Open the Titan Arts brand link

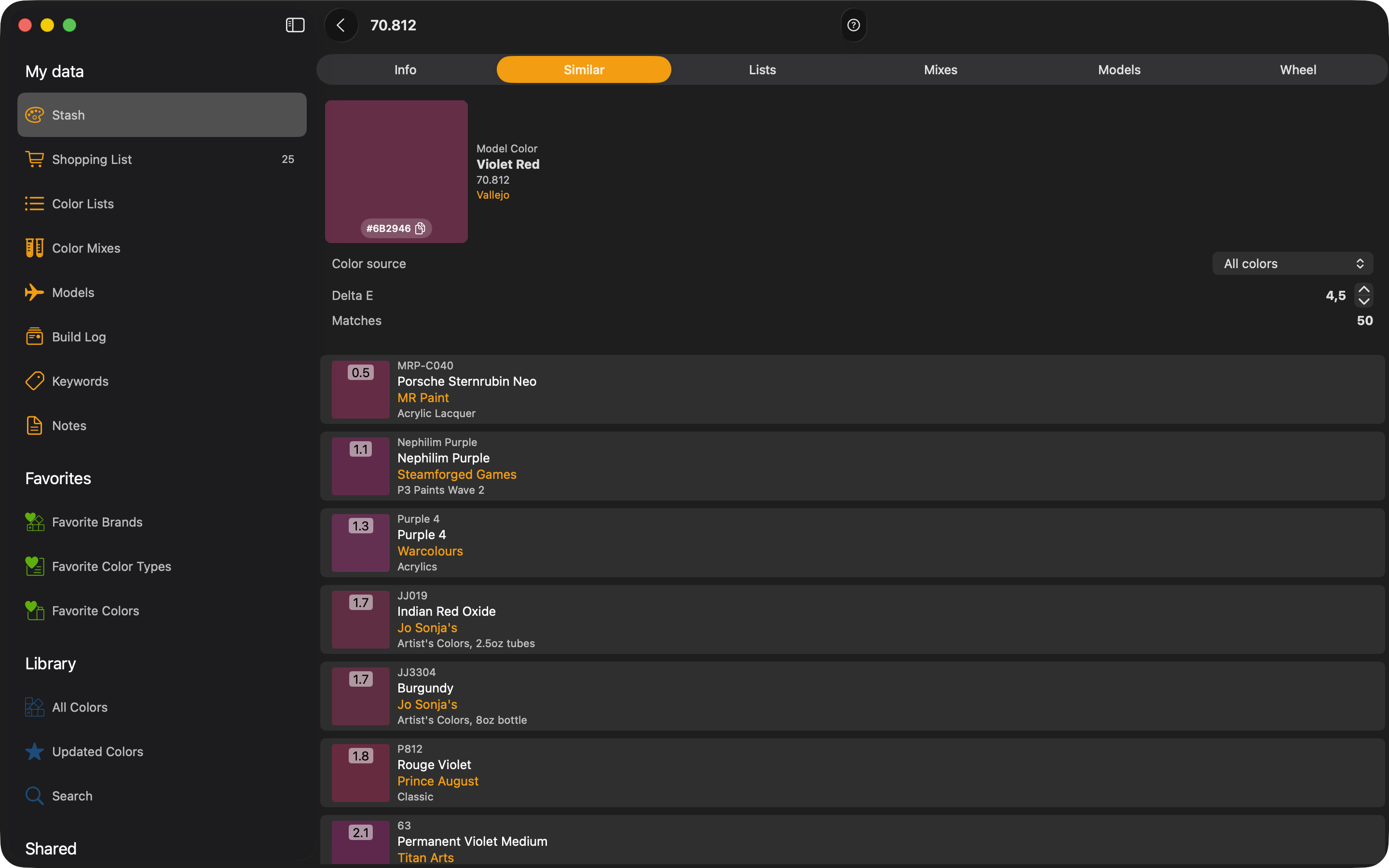coord(425,858)
